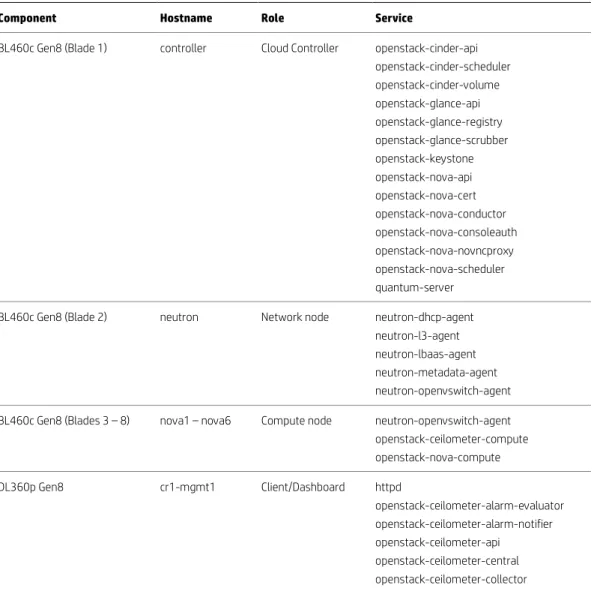Select the BL460c Gen8 (Blade 1) cell
The image size is (594, 591).
(53, 48)
